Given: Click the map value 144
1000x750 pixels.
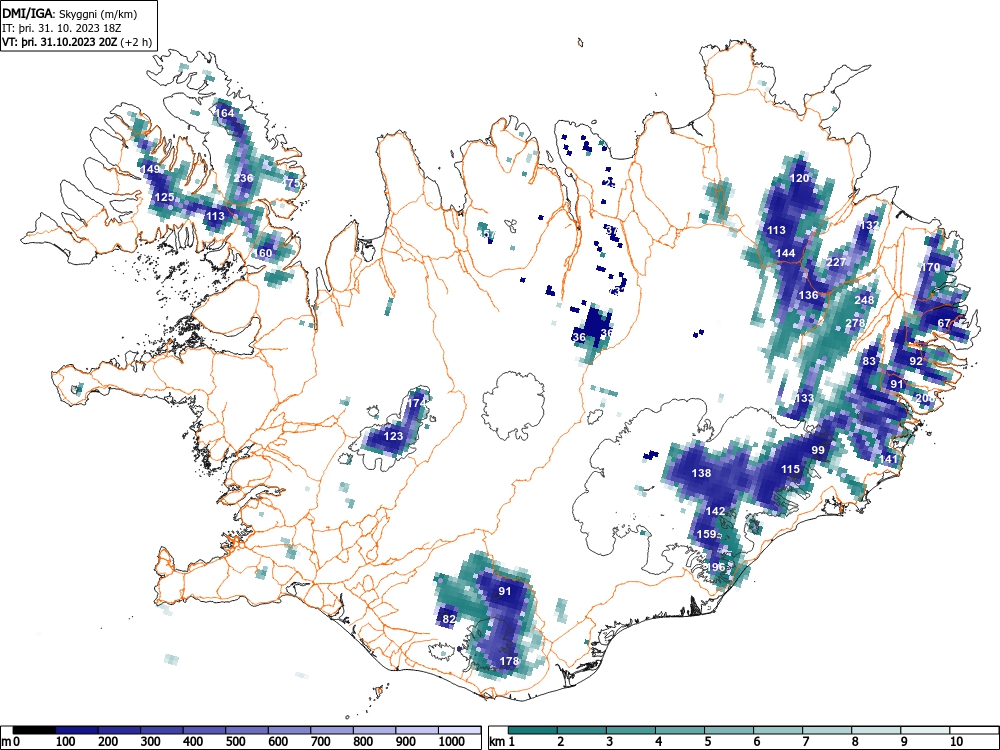Looking at the screenshot, I should [x=785, y=253].
